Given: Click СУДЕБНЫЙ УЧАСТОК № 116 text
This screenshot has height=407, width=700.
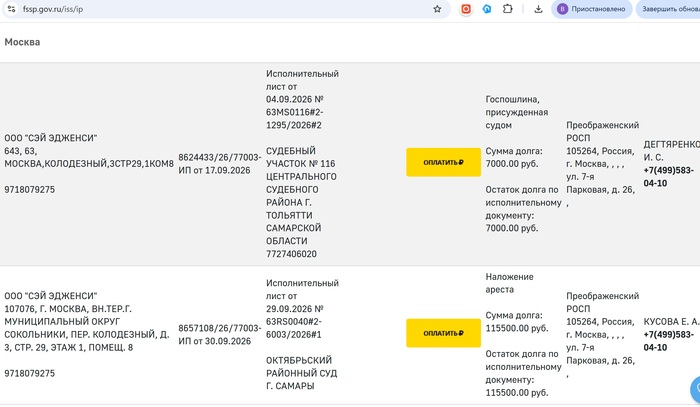Looking at the screenshot, I should point(300,157).
